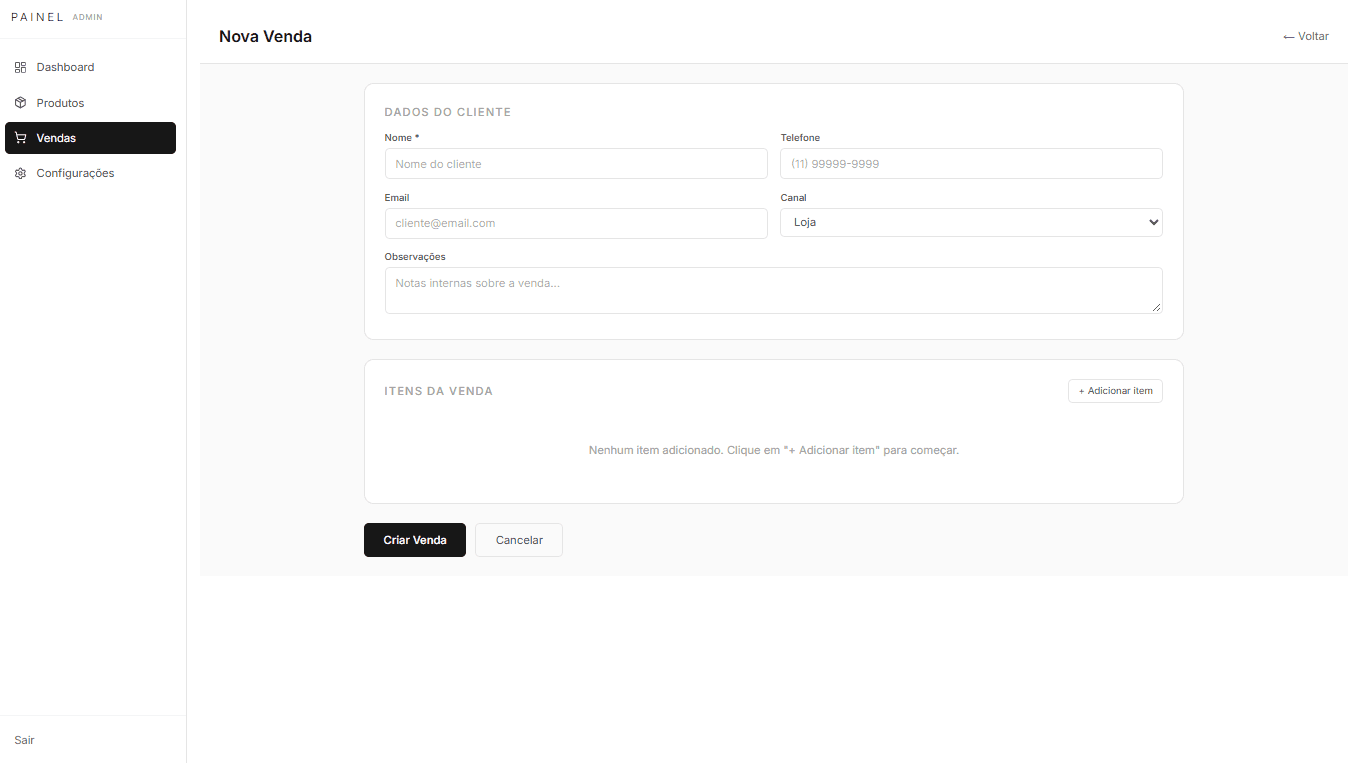Image resolution: width=1360 pixels, height=763 pixels.
Task: Go to Produtos in the sidebar
Action: click(x=90, y=103)
